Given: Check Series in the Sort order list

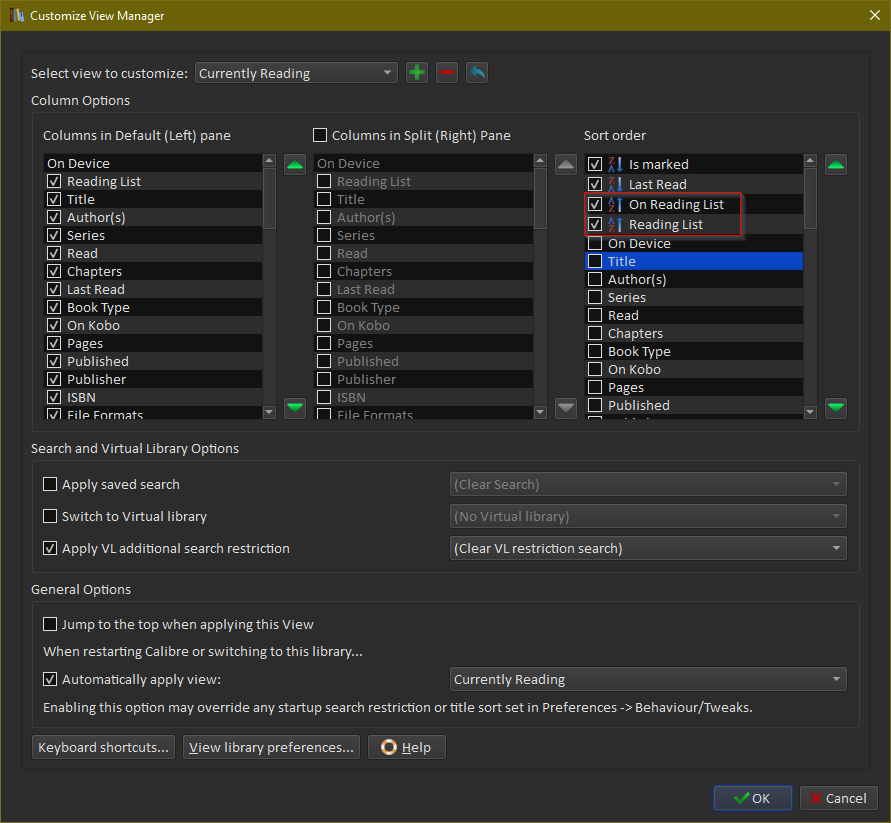Looking at the screenshot, I should tap(594, 297).
